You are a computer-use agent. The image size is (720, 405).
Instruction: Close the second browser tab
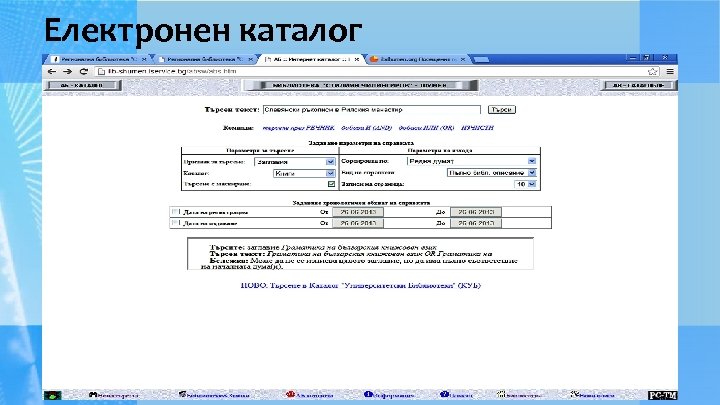point(250,59)
